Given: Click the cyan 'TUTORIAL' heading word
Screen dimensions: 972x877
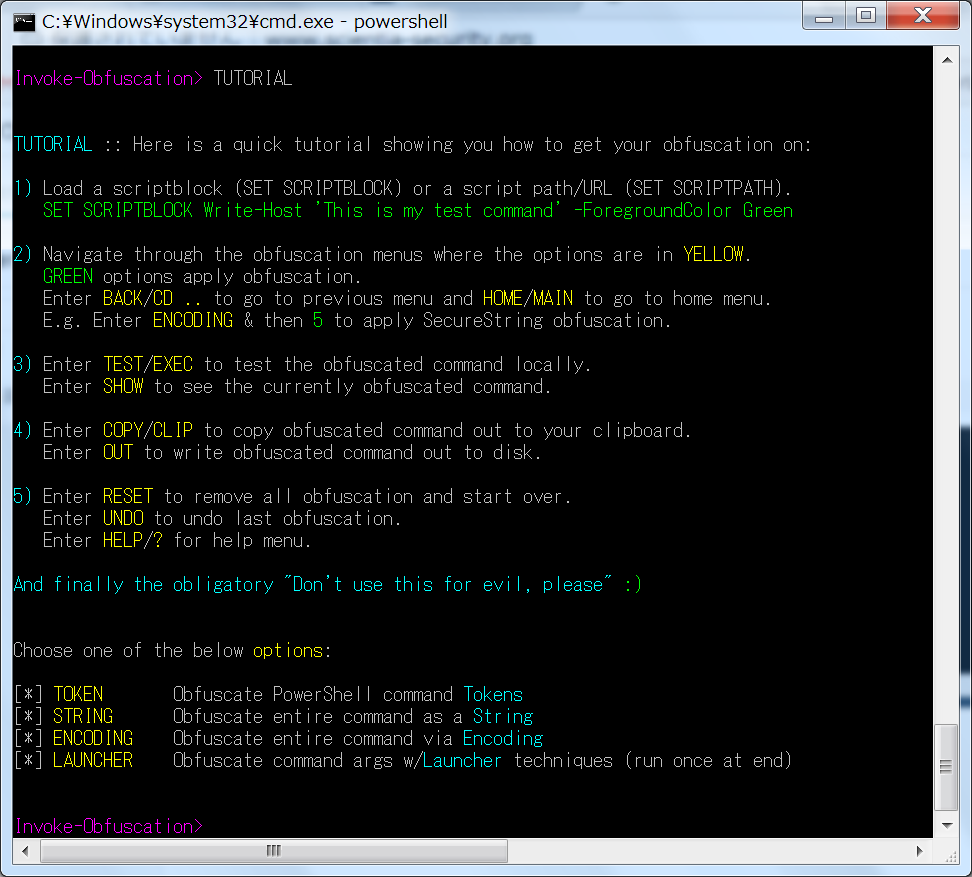Looking at the screenshot, I should tap(53, 144).
